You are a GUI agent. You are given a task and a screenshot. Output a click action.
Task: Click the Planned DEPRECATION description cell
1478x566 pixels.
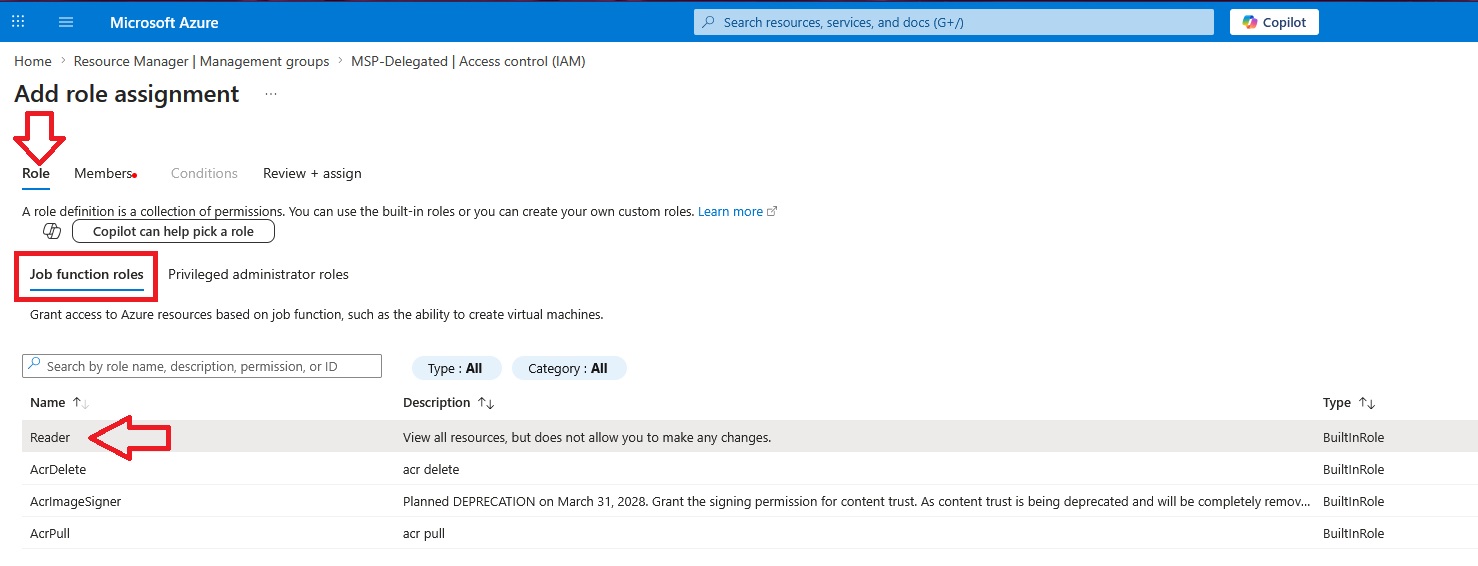[856, 501]
